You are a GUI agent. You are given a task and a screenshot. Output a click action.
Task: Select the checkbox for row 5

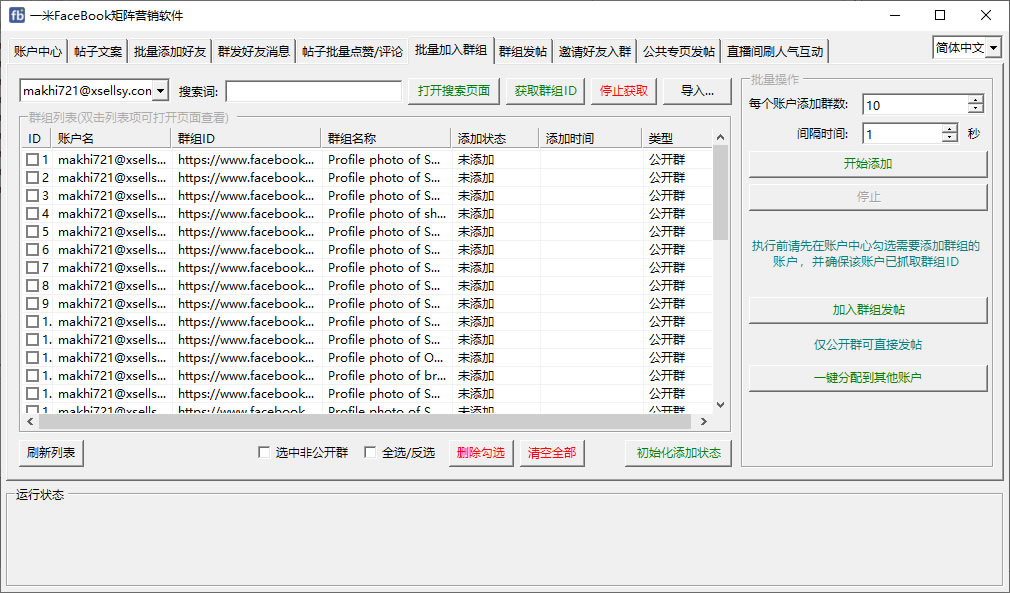click(32, 231)
